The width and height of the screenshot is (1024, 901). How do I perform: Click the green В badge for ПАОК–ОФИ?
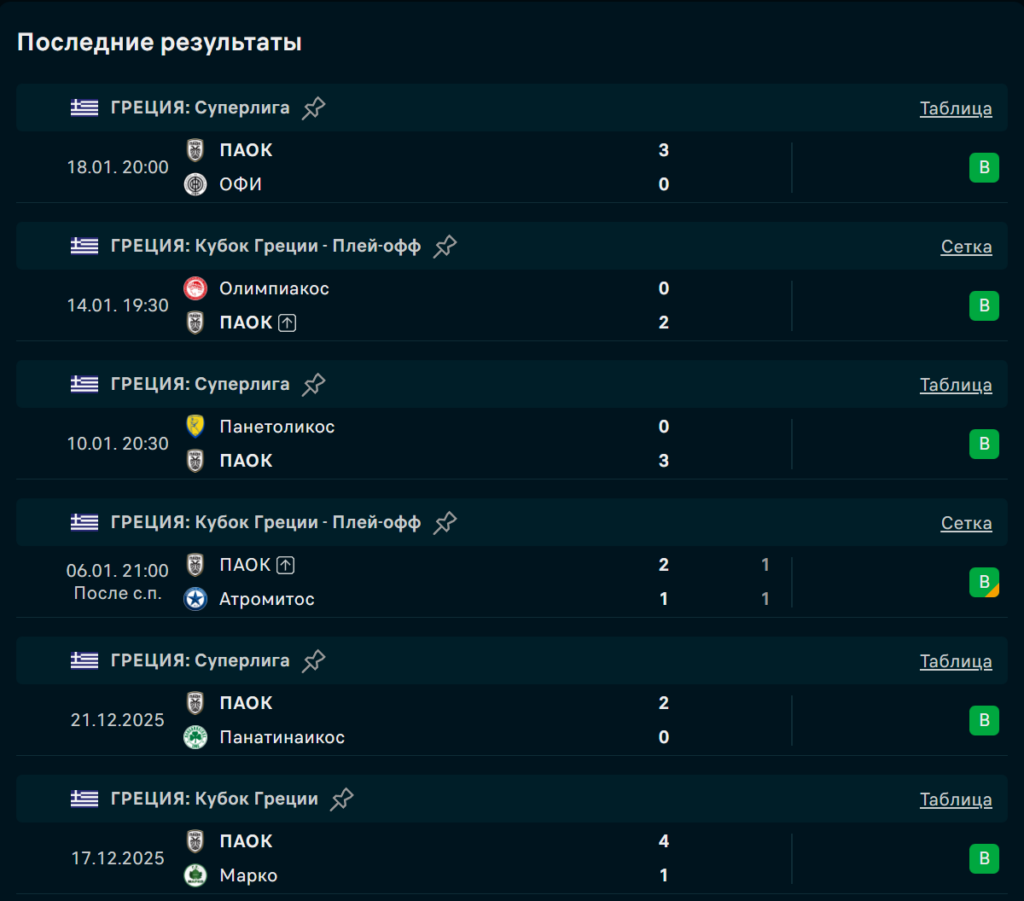[x=983, y=167]
